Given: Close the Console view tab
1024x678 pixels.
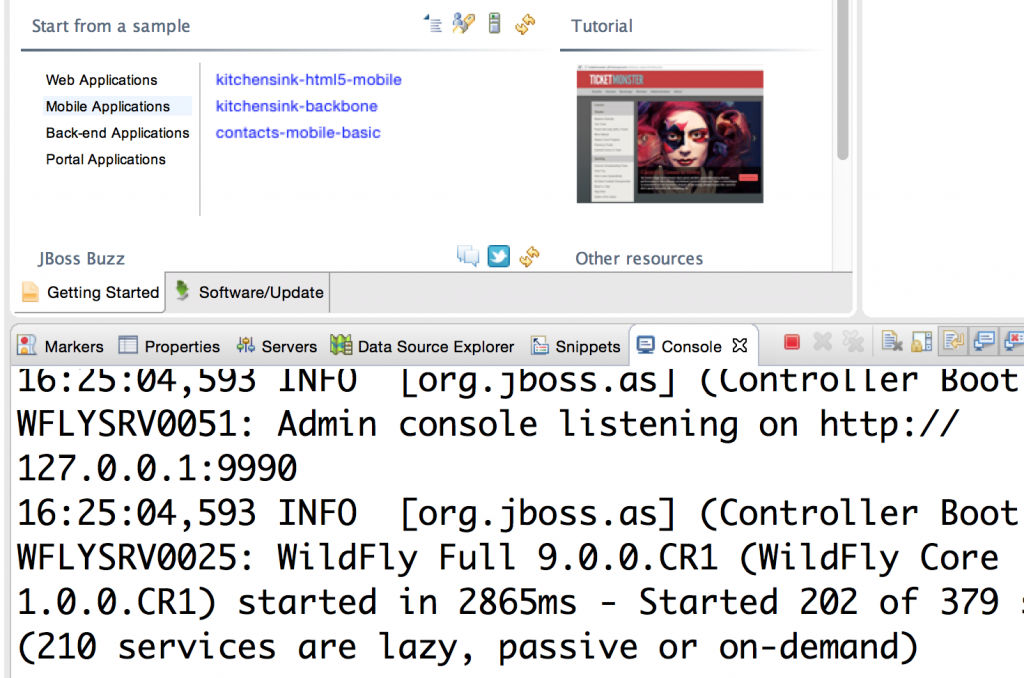Looking at the screenshot, I should coord(739,346).
